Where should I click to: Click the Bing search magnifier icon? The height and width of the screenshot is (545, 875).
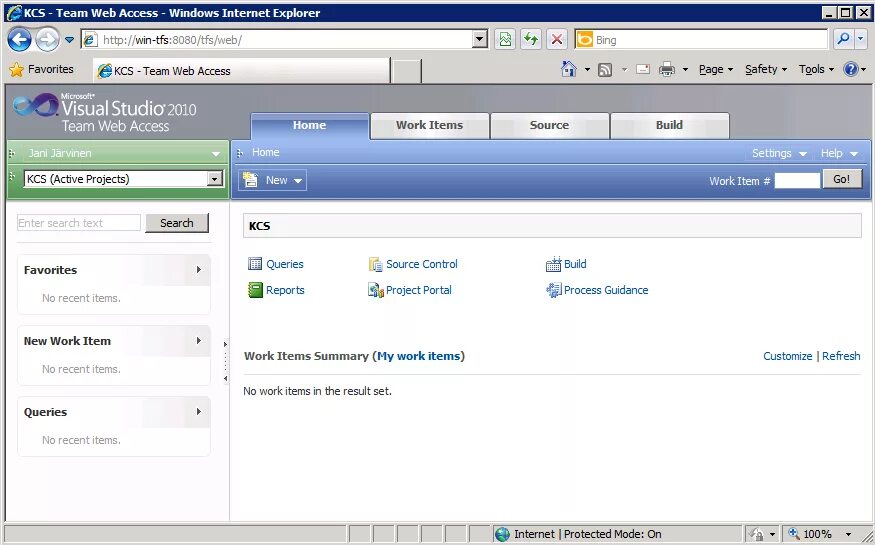843,39
